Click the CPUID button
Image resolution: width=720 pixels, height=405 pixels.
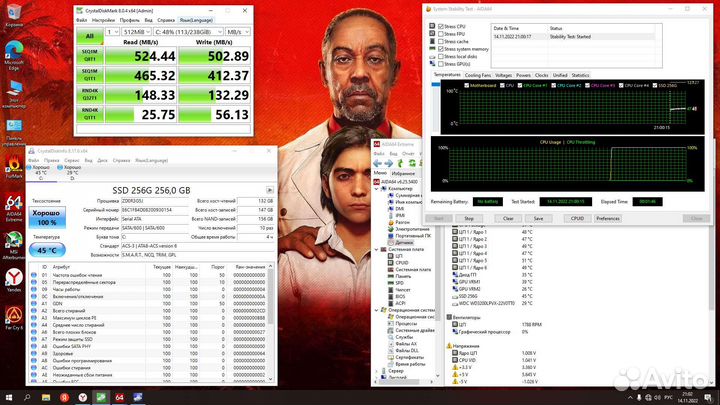(577, 217)
